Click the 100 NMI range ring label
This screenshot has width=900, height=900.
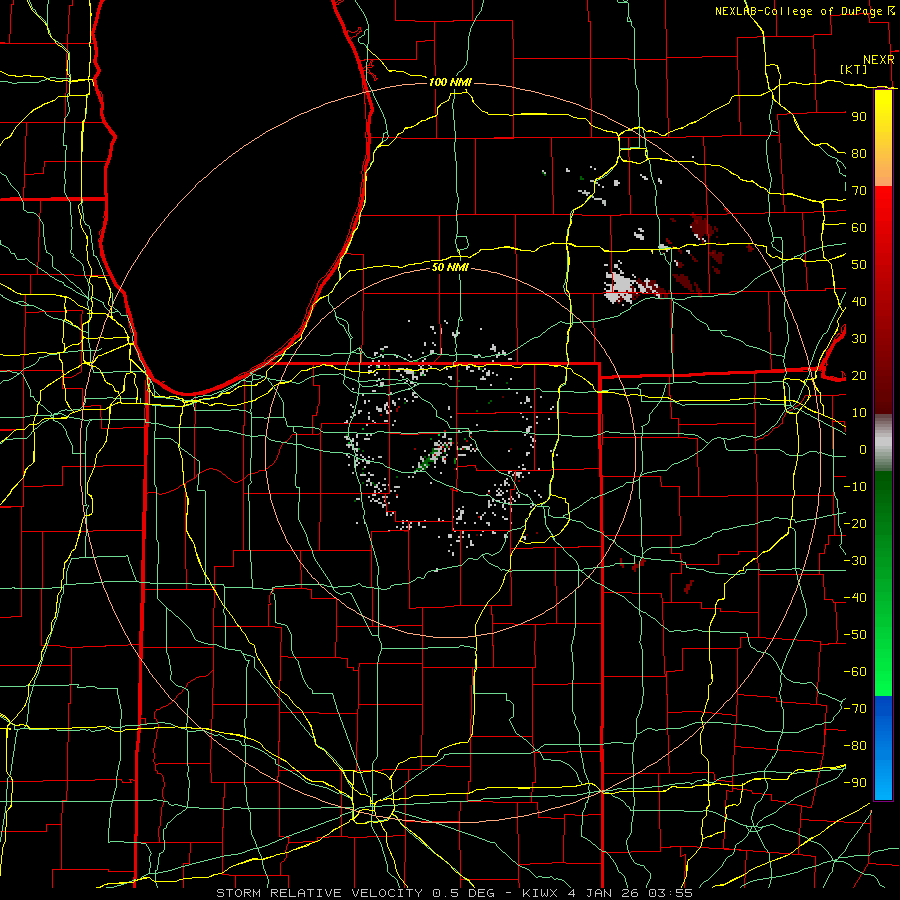pos(451,83)
